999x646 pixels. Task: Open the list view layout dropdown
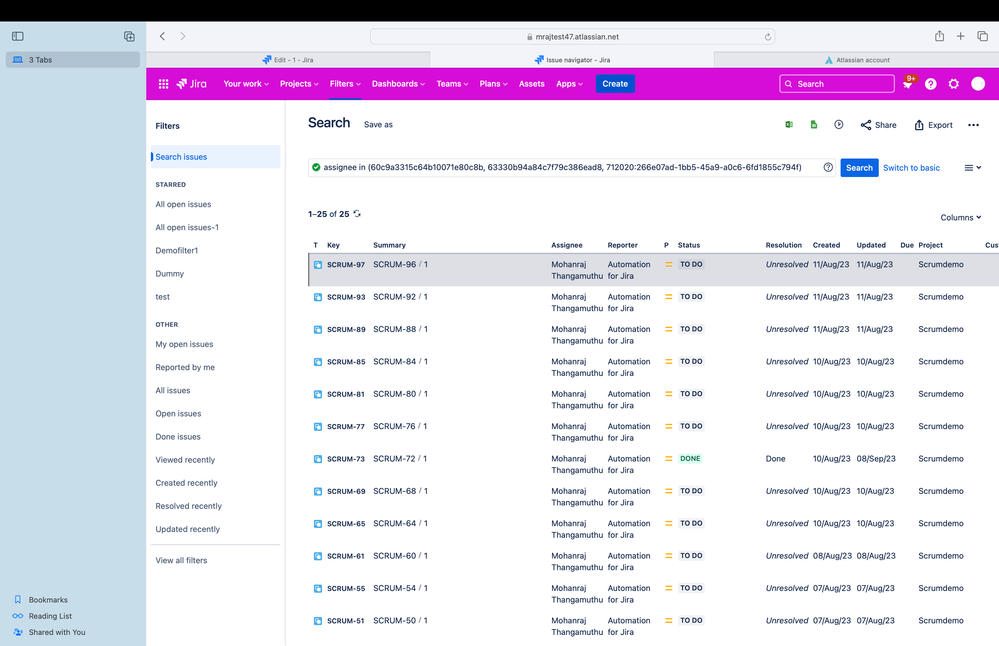(971, 167)
